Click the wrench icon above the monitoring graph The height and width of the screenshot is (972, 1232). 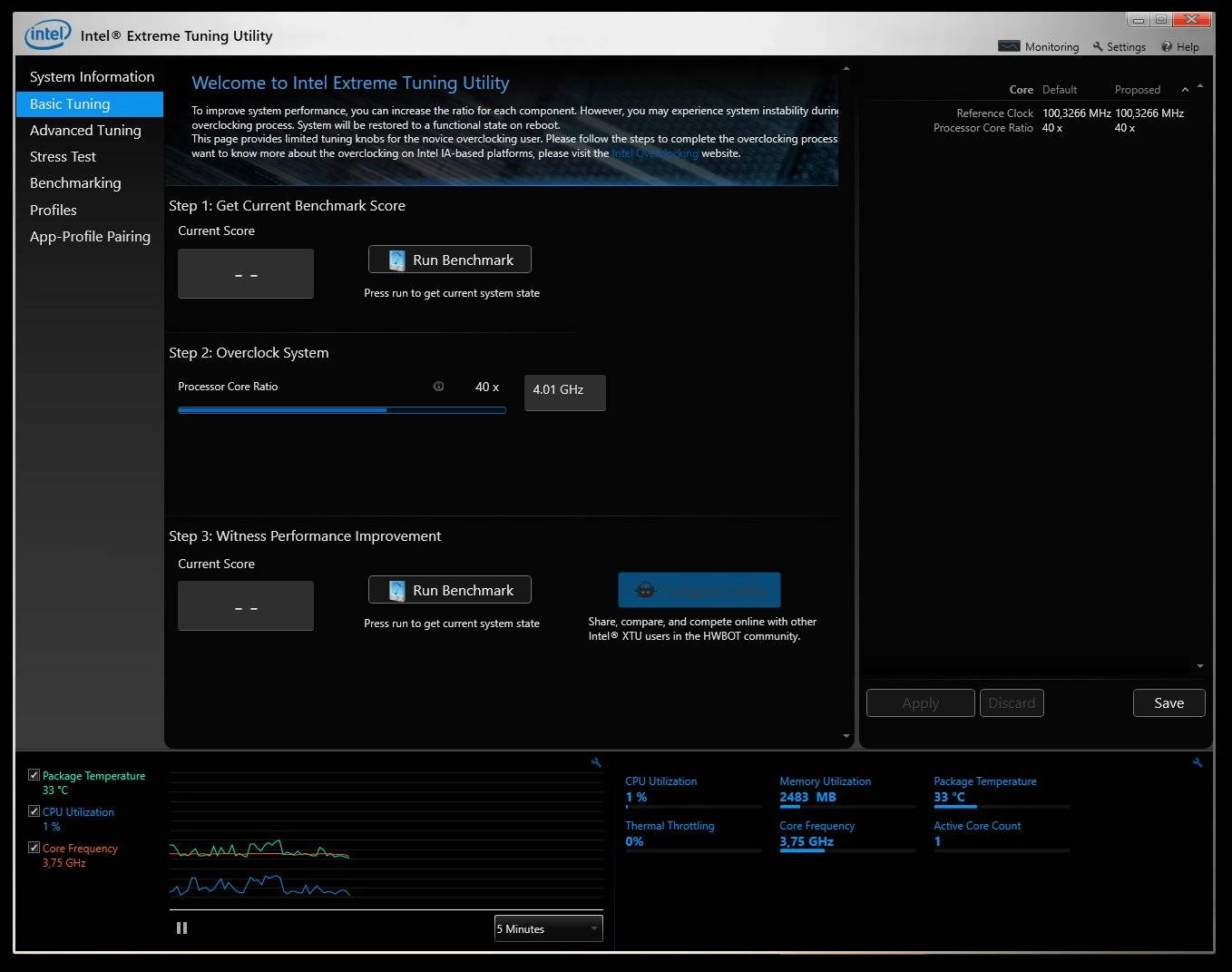pyautogui.click(x=596, y=762)
